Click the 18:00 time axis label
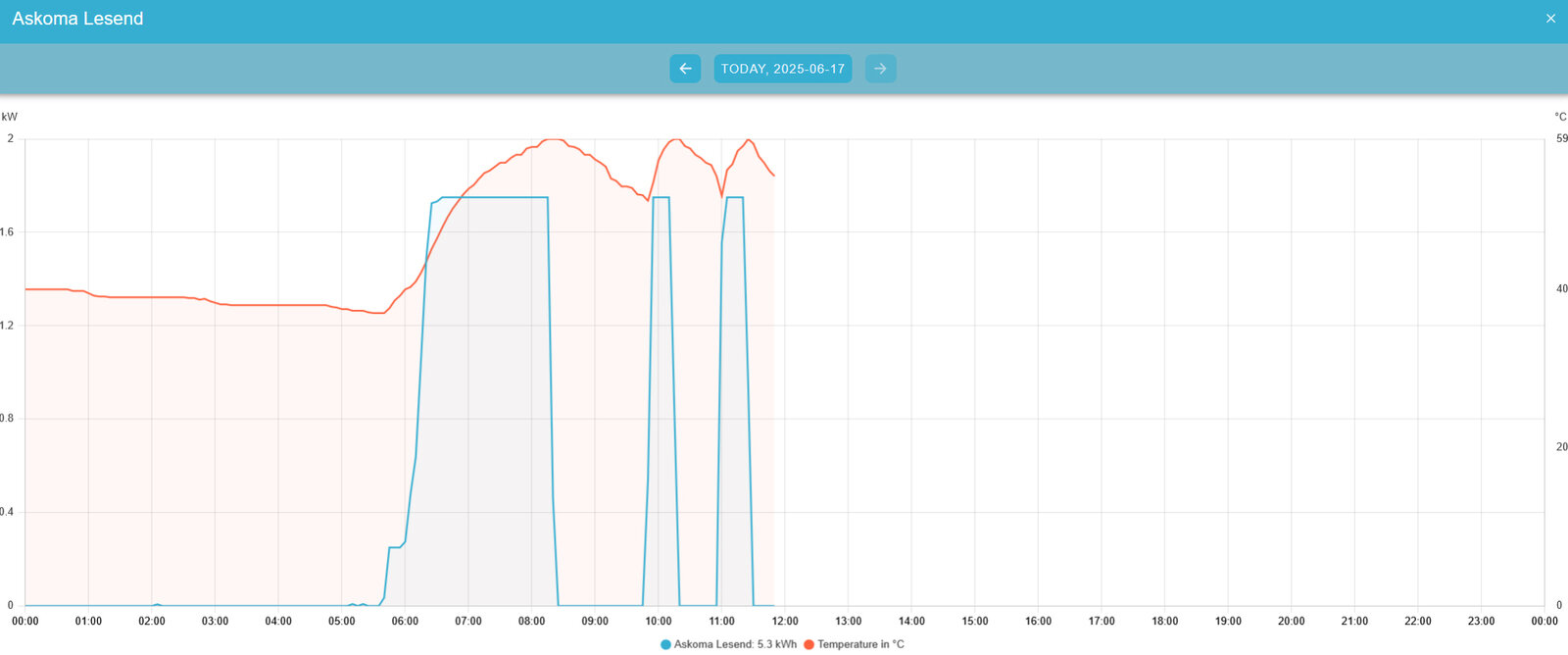Viewport: 1568px width, 655px height. pyautogui.click(x=1165, y=622)
